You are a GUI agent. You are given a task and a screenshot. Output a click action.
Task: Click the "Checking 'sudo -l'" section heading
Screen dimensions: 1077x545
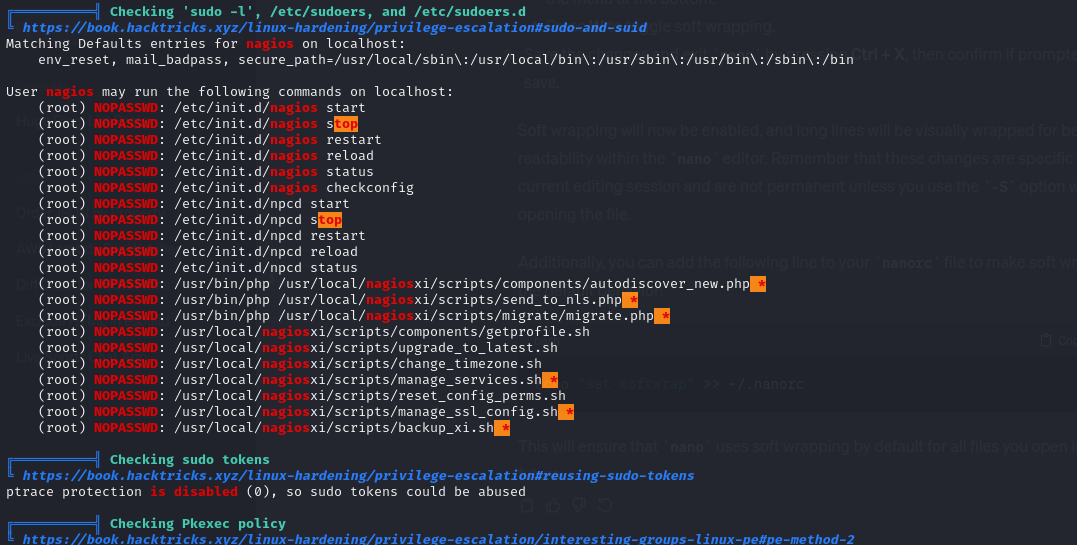[318, 12]
